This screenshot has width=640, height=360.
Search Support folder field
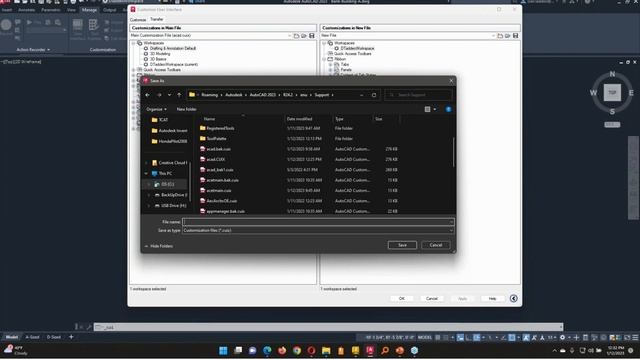(418, 95)
